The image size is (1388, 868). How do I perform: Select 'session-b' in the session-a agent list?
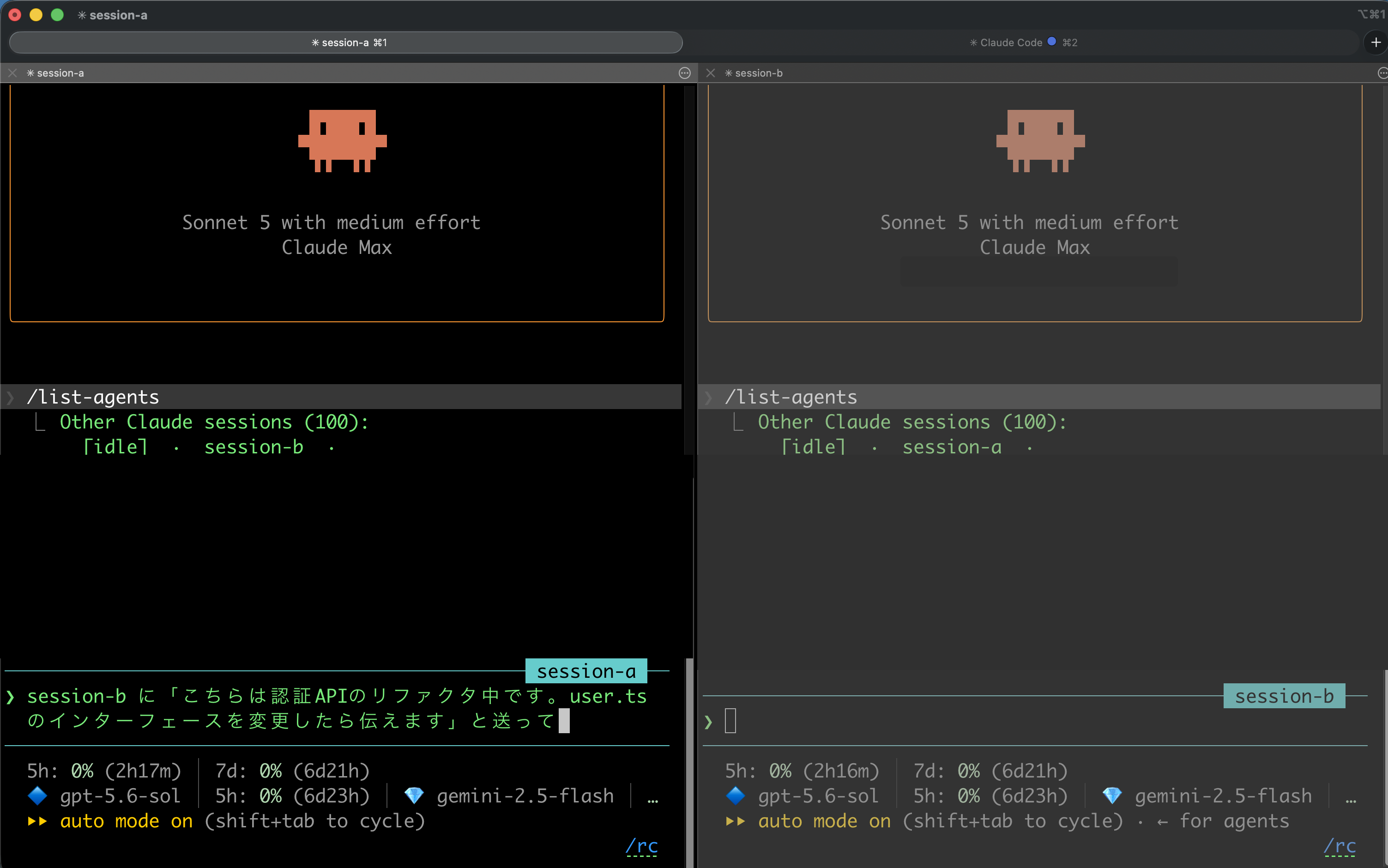tap(253, 447)
